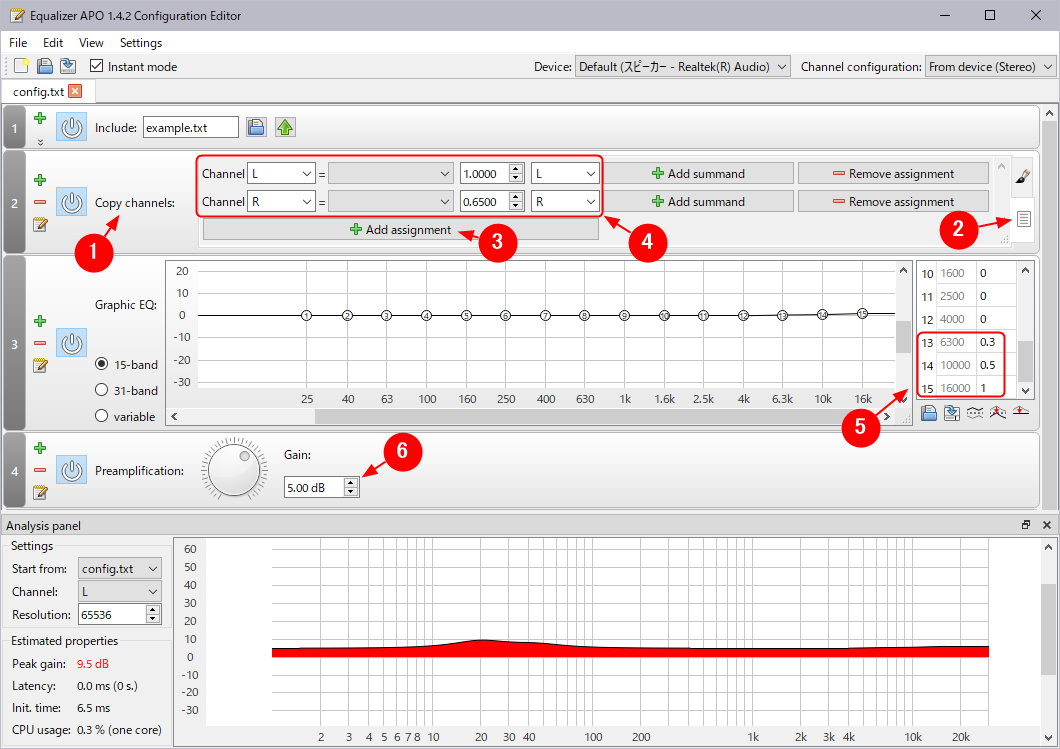
Task: Click the Add assignment button
Action: [x=400, y=230]
